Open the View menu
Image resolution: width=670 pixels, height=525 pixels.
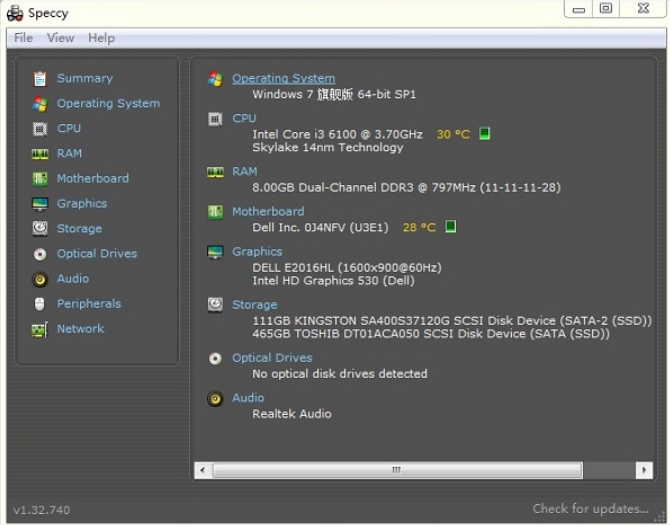coord(60,38)
